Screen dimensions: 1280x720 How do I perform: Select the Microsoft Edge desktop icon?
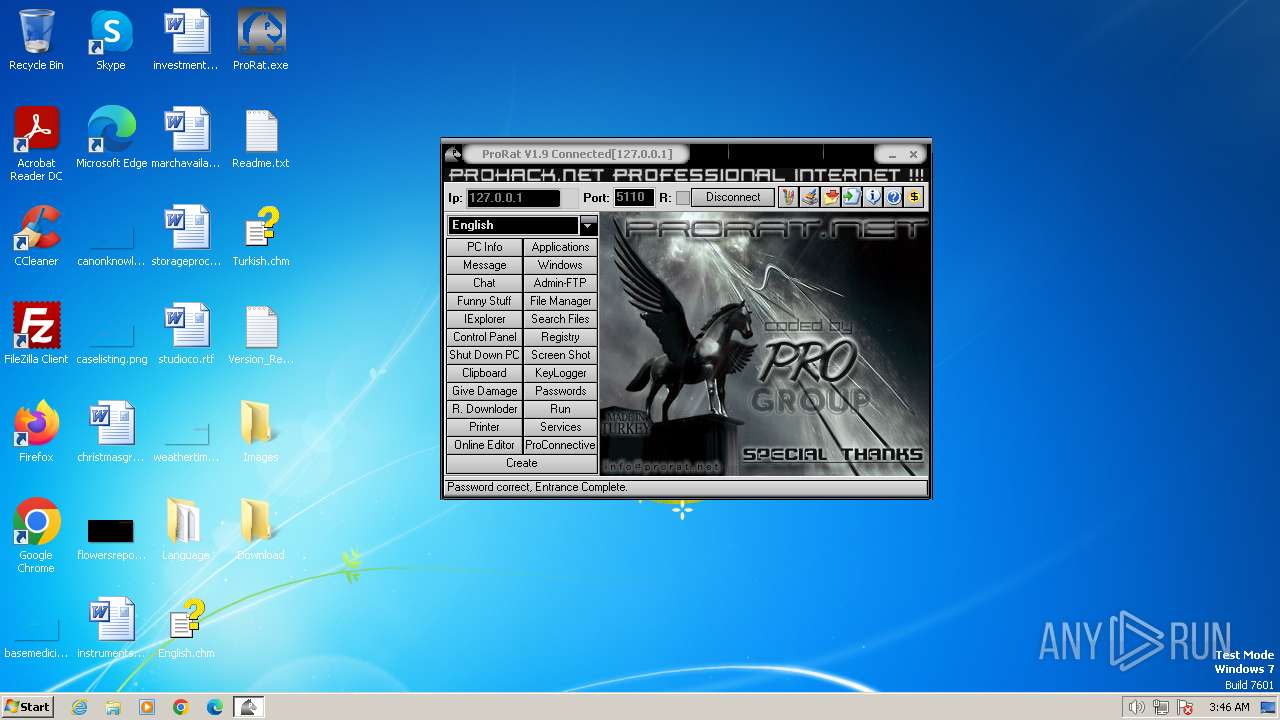tap(111, 139)
